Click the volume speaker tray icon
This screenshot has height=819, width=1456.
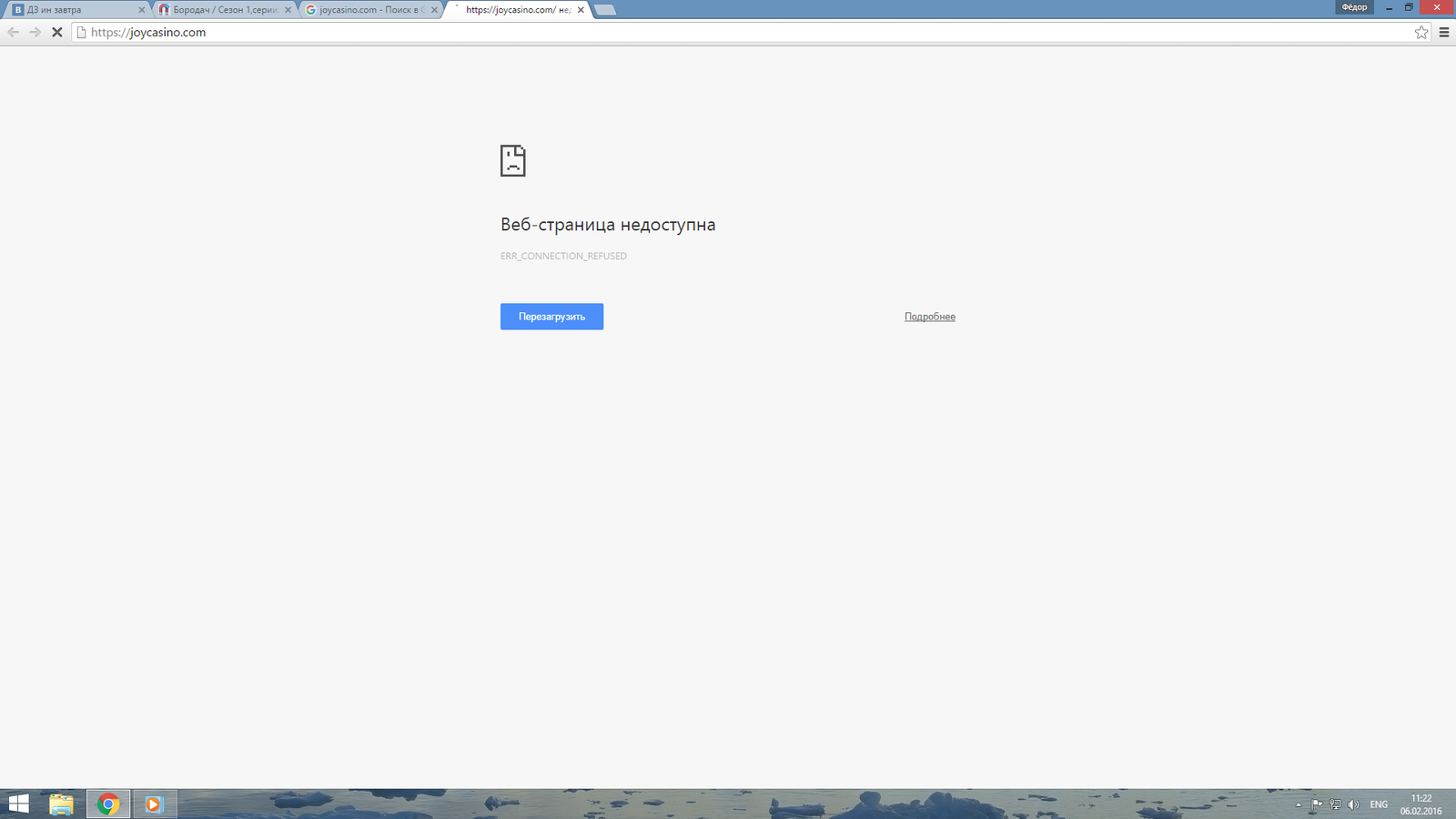tap(1353, 804)
